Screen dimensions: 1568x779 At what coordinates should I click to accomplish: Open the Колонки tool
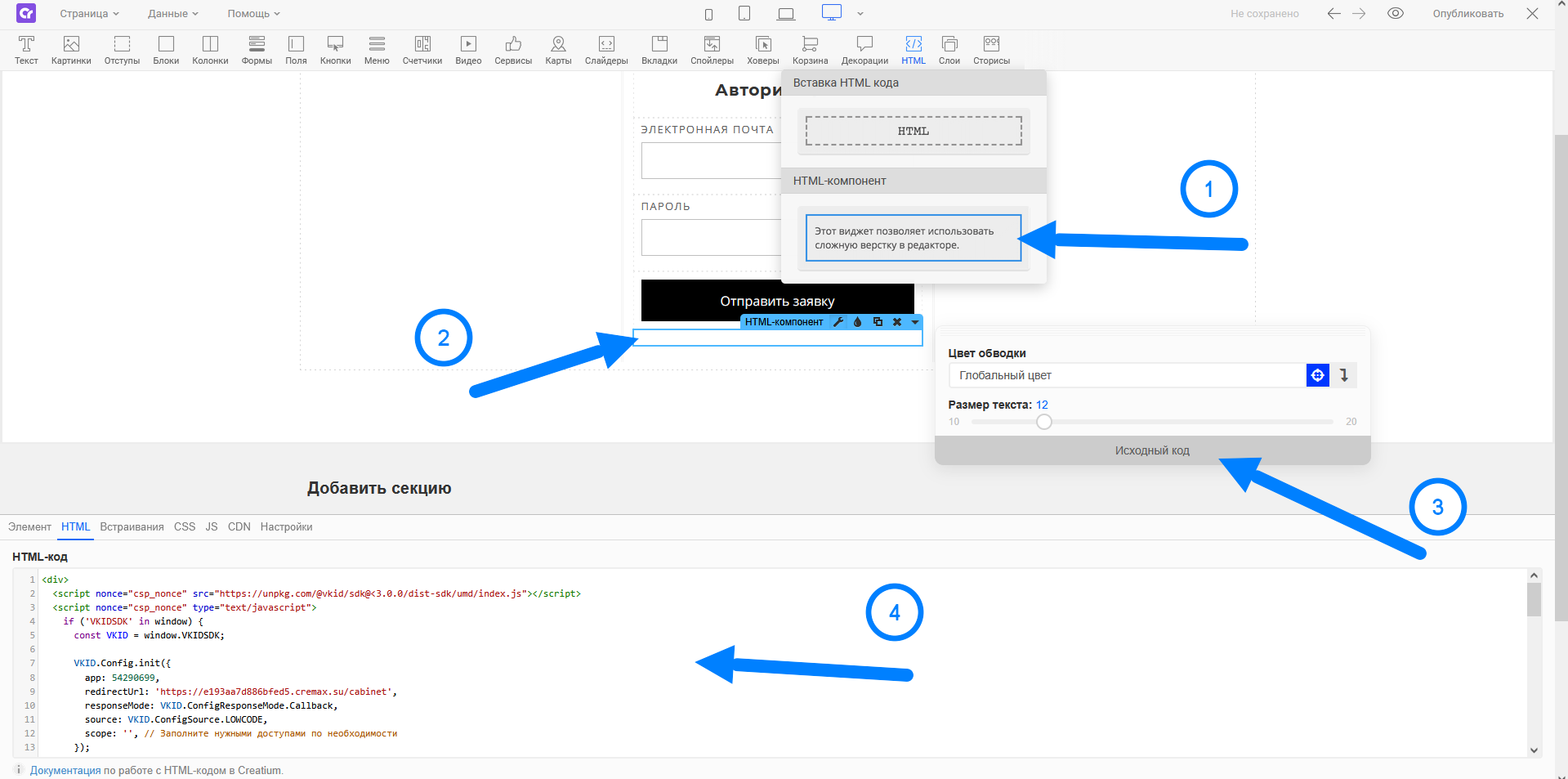point(210,49)
